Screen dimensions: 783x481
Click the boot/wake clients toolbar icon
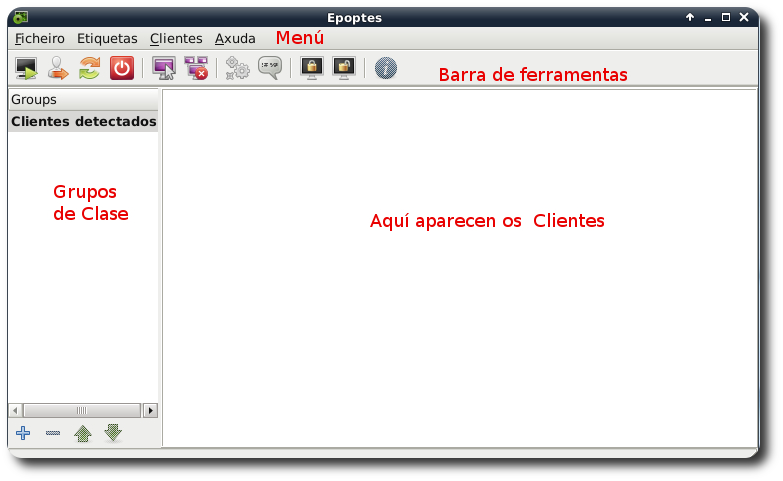[x=26, y=68]
